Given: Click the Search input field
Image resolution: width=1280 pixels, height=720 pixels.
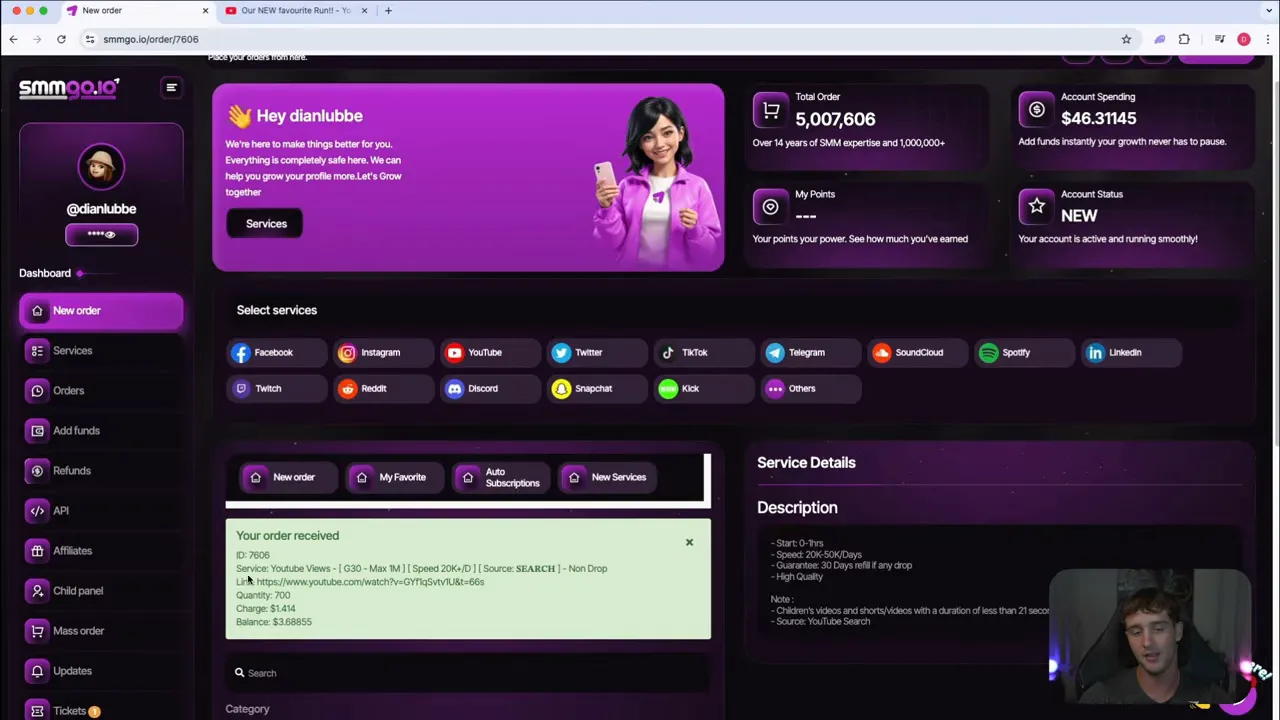Looking at the screenshot, I should pyautogui.click(x=467, y=672).
